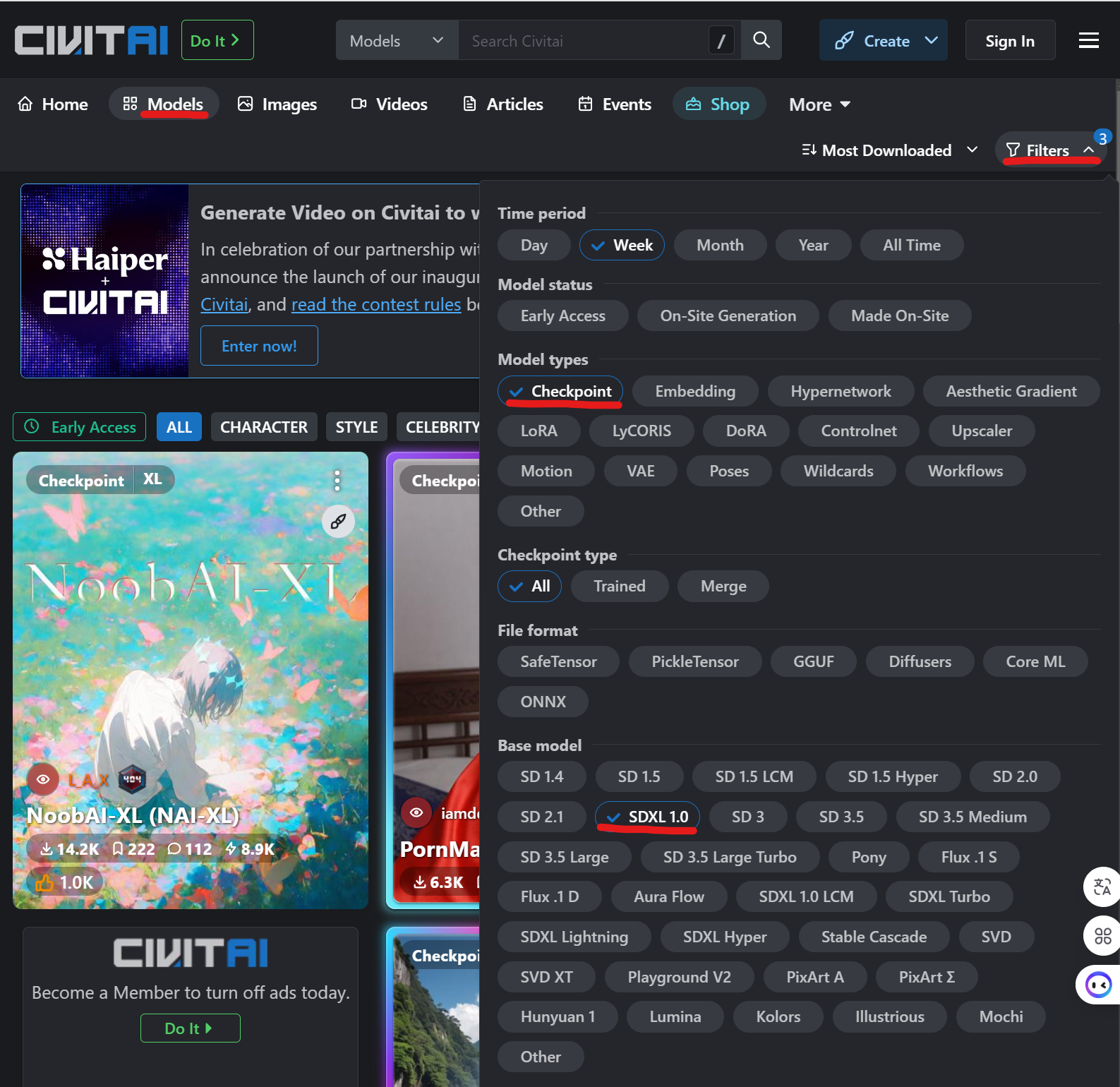Enable the Pony base model filter

coord(869,858)
